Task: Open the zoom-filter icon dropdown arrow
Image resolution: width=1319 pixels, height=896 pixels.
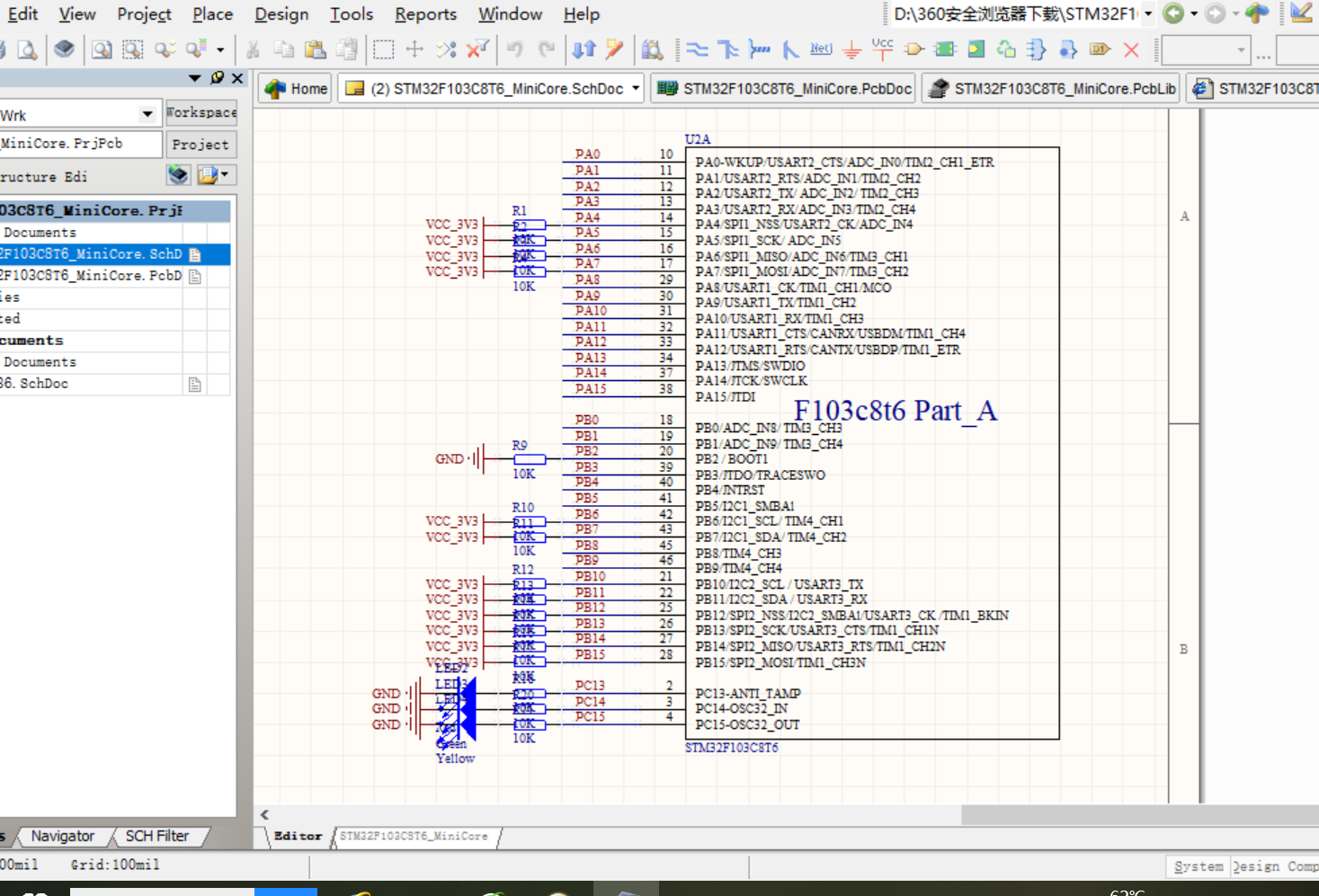Action: pos(219,49)
